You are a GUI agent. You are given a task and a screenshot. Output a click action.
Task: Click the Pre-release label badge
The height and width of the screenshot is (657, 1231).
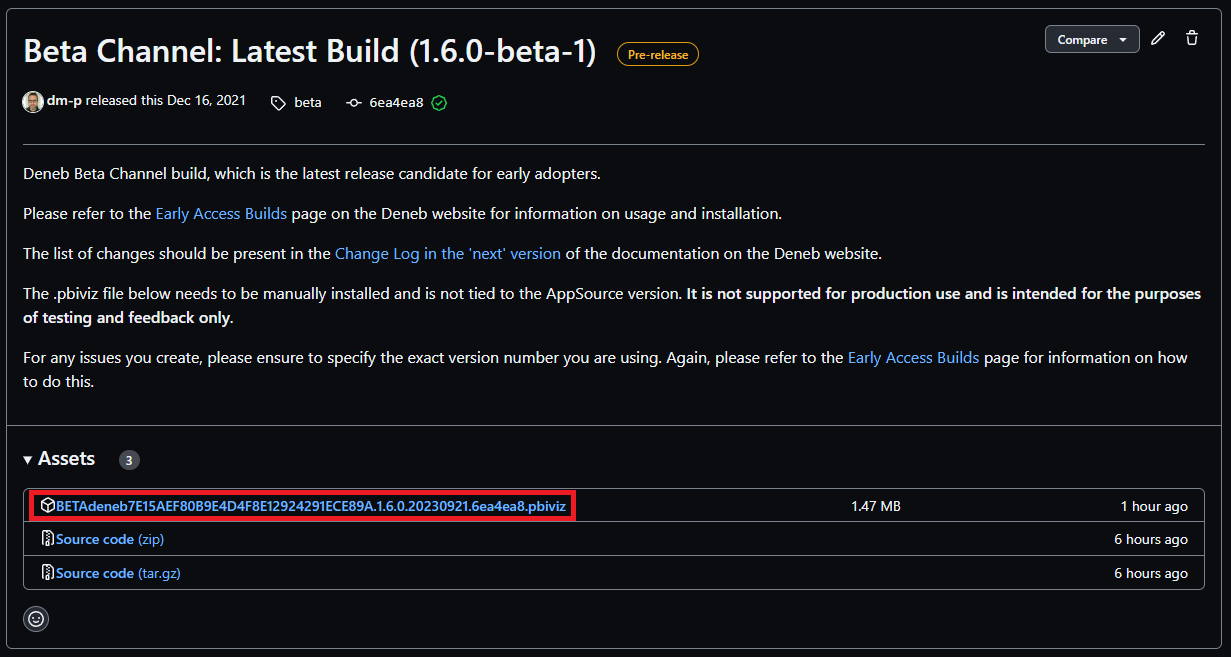pos(658,55)
